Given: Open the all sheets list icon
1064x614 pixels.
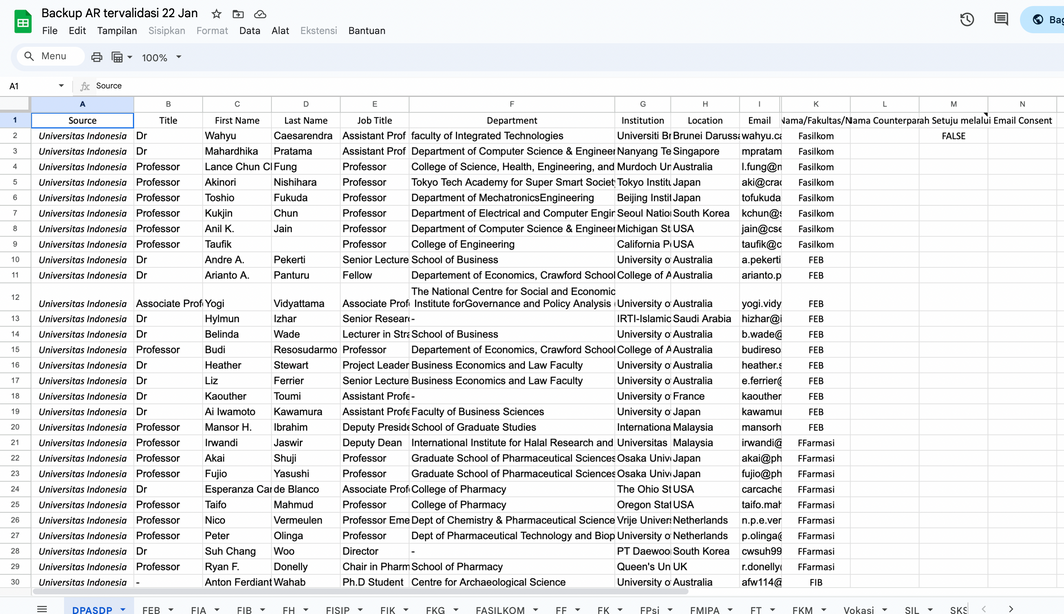Looking at the screenshot, I should tap(42, 609).
